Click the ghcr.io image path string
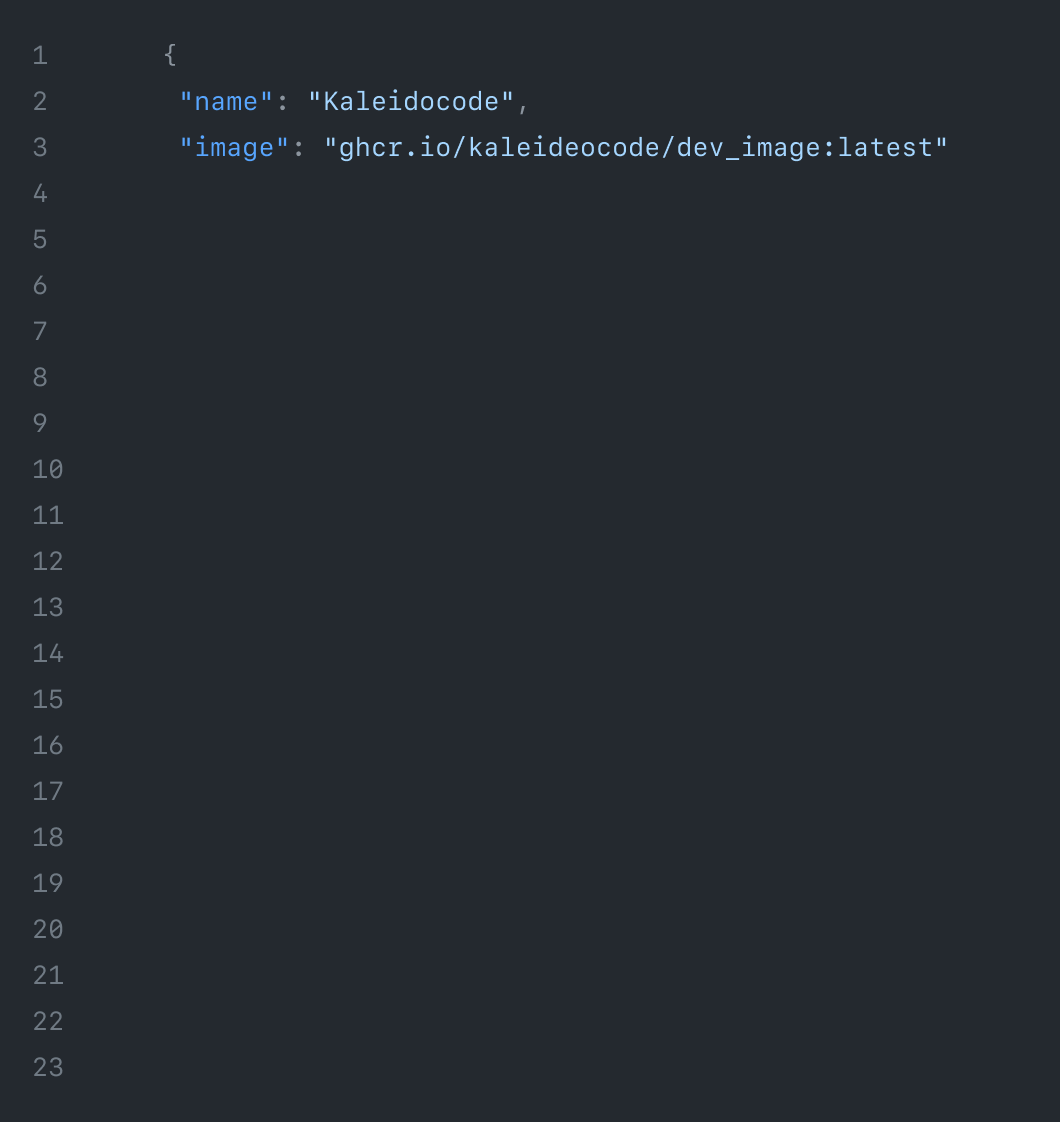 (636, 147)
